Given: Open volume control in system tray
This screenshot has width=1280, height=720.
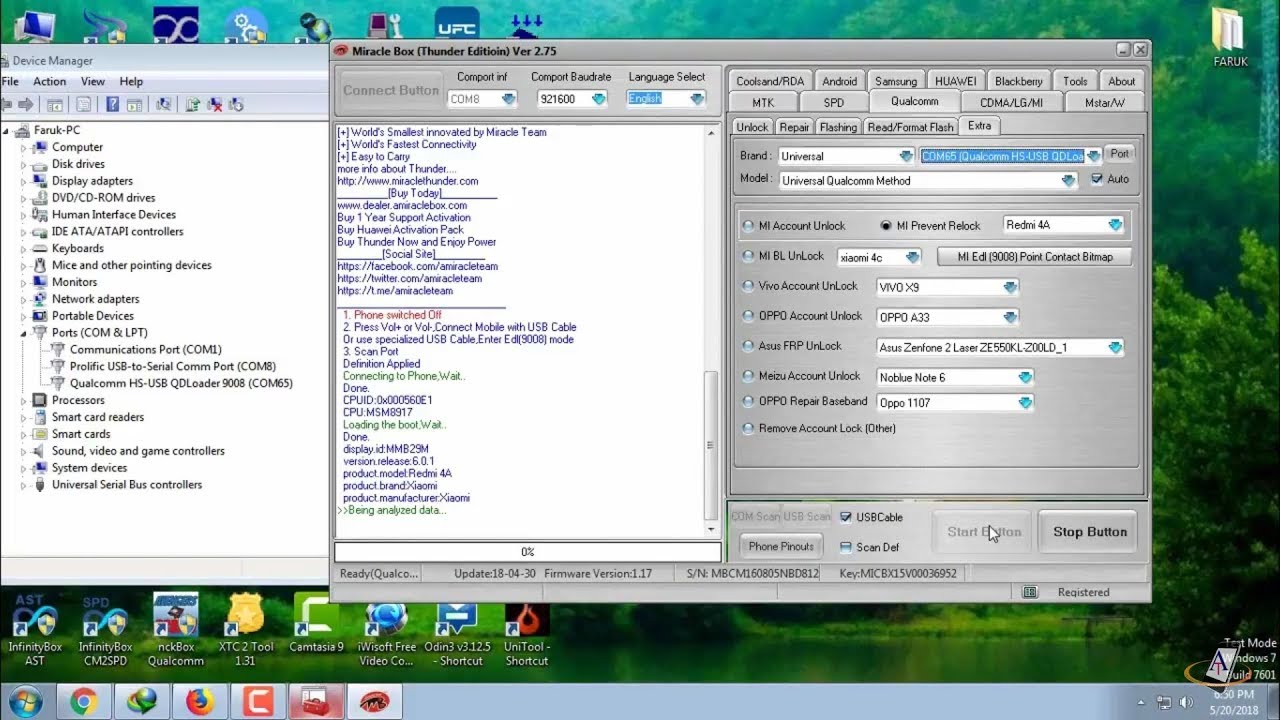Looking at the screenshot, I should pos(1187,702).
